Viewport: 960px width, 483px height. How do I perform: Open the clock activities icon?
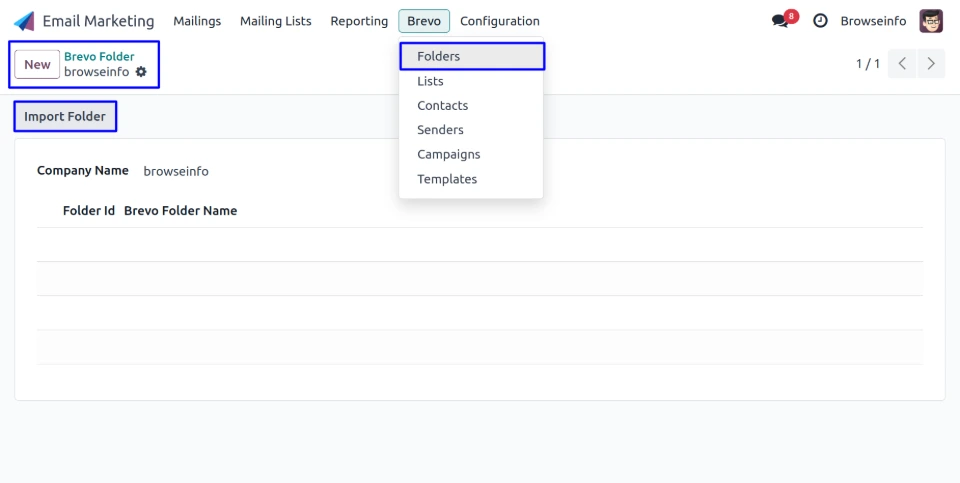coord(821,21)
